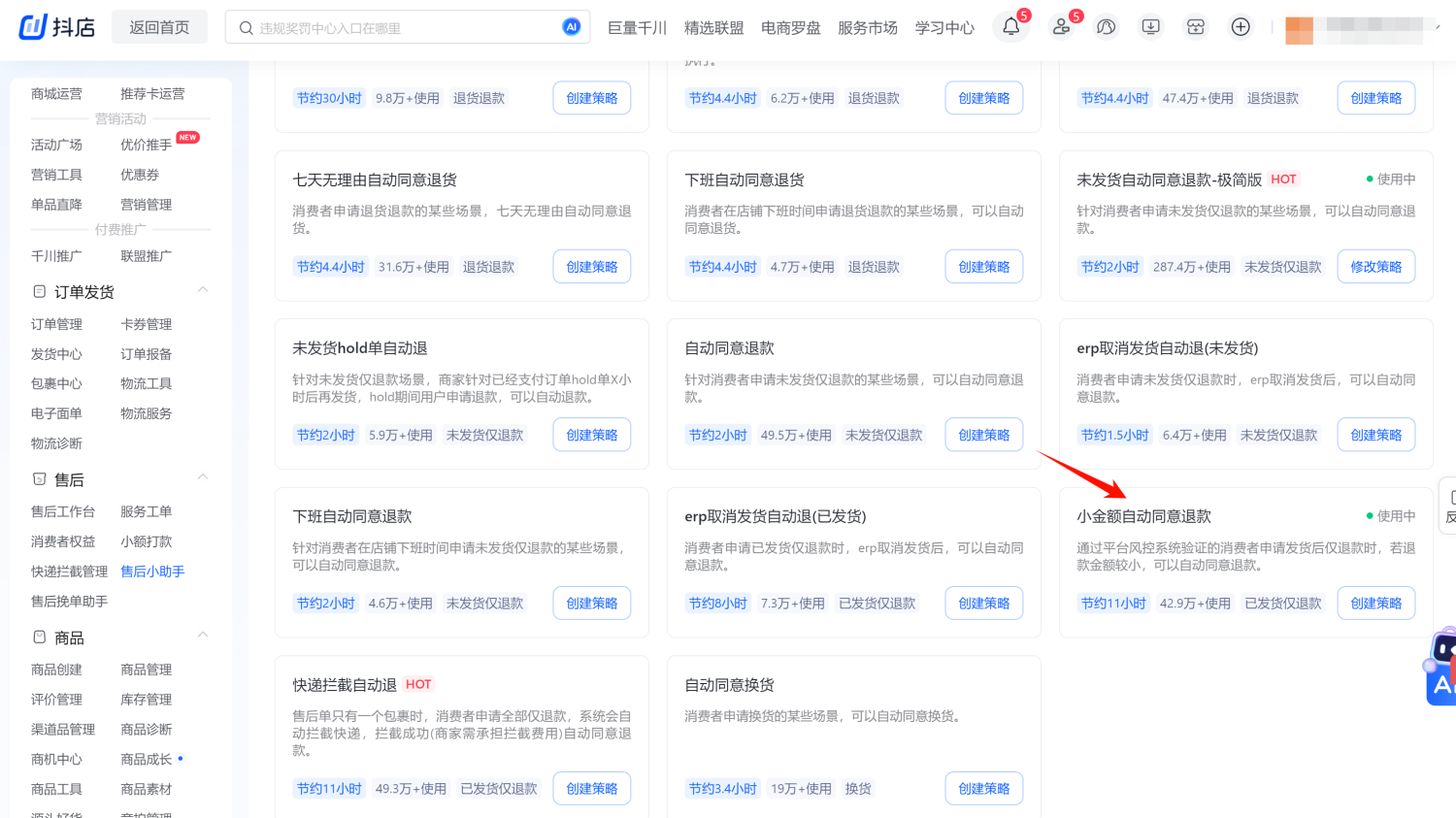Click the 抖店 logo icon

click(x=33, y=27)
